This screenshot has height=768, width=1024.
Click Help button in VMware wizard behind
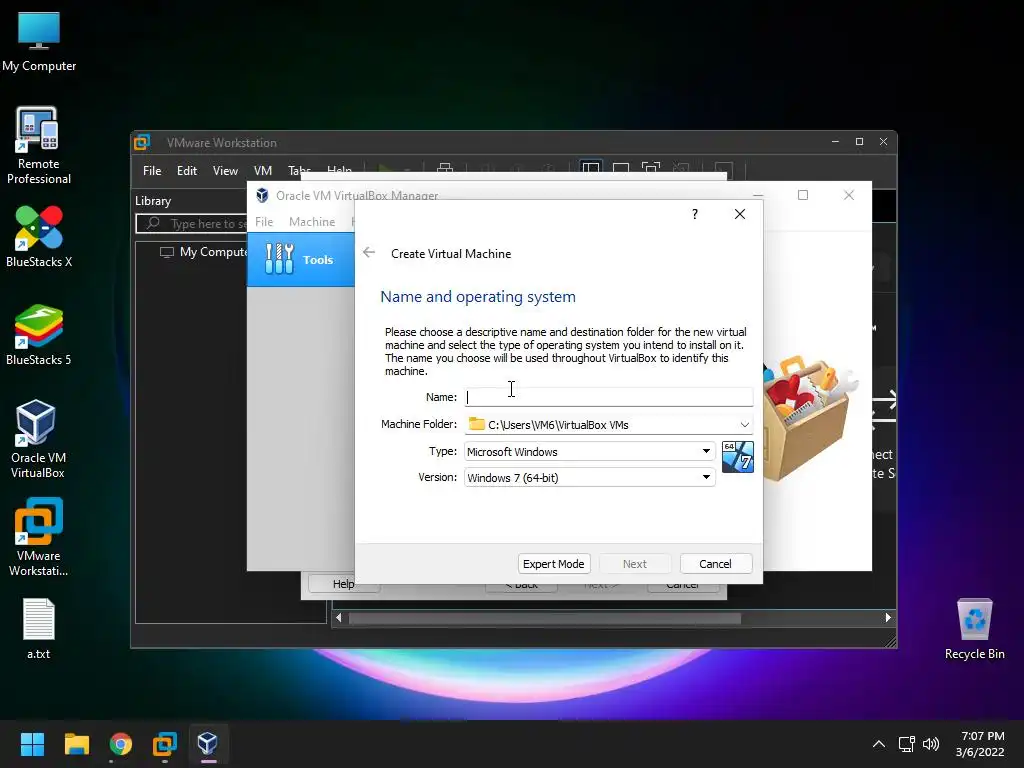point(343,584)
